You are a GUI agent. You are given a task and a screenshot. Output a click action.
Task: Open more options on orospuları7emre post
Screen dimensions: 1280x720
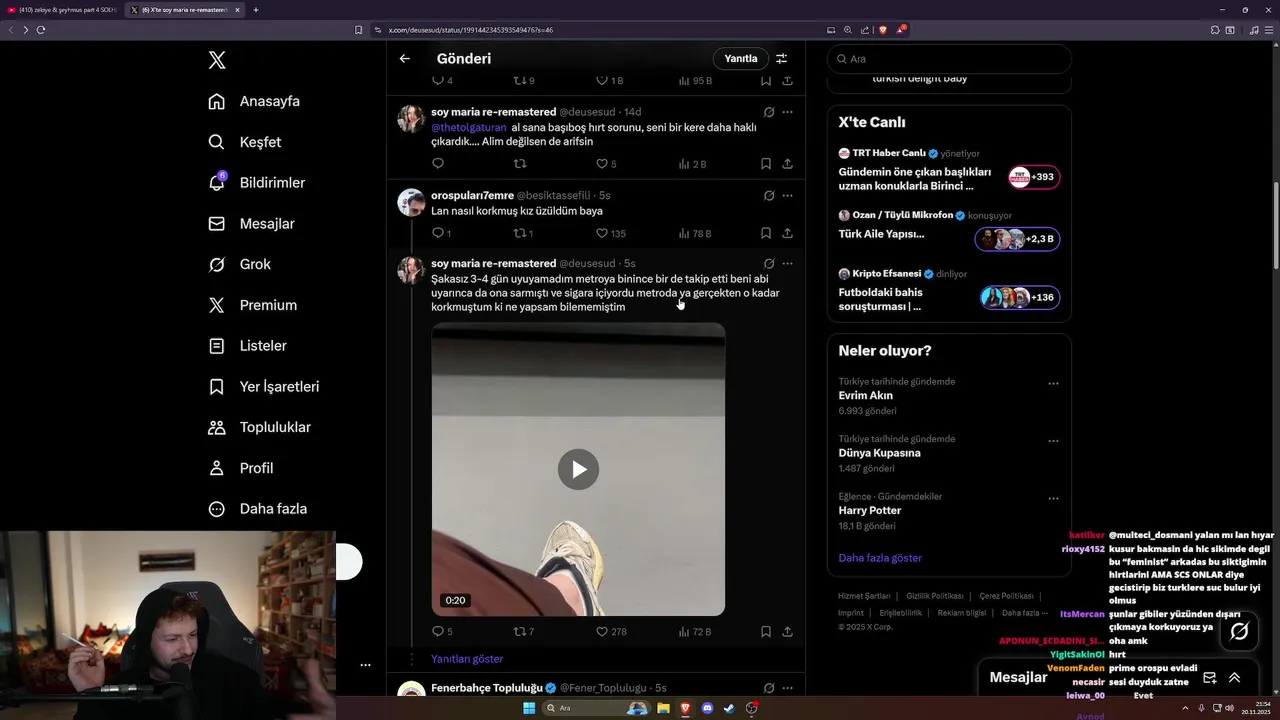coord(788,196)
